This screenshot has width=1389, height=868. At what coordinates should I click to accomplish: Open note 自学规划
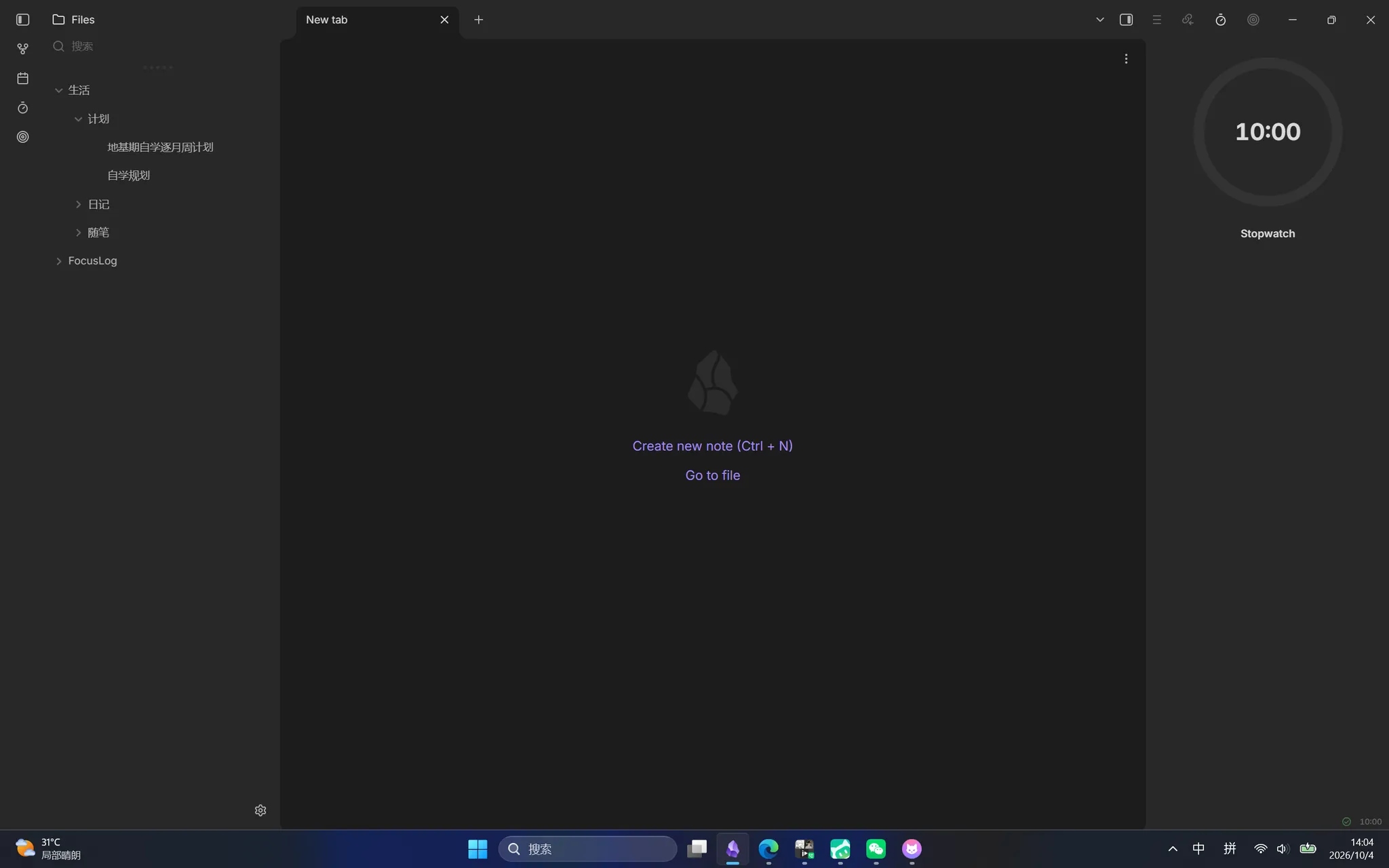click(x=128, y=176)
